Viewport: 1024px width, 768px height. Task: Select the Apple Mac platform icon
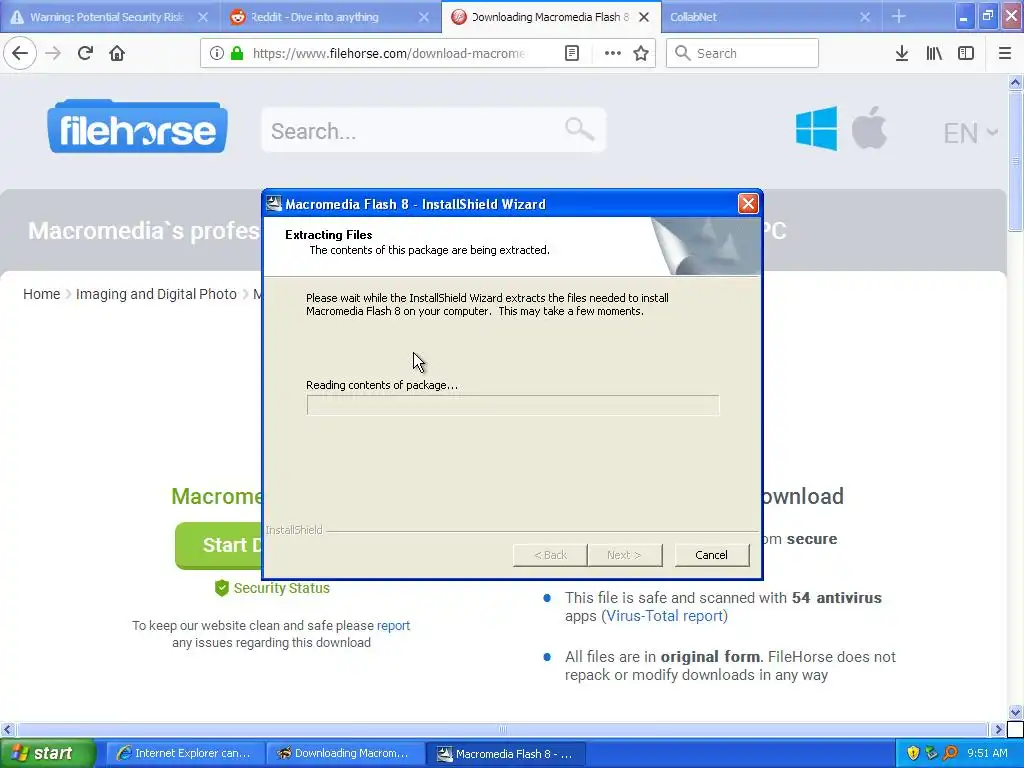point(869,127)
